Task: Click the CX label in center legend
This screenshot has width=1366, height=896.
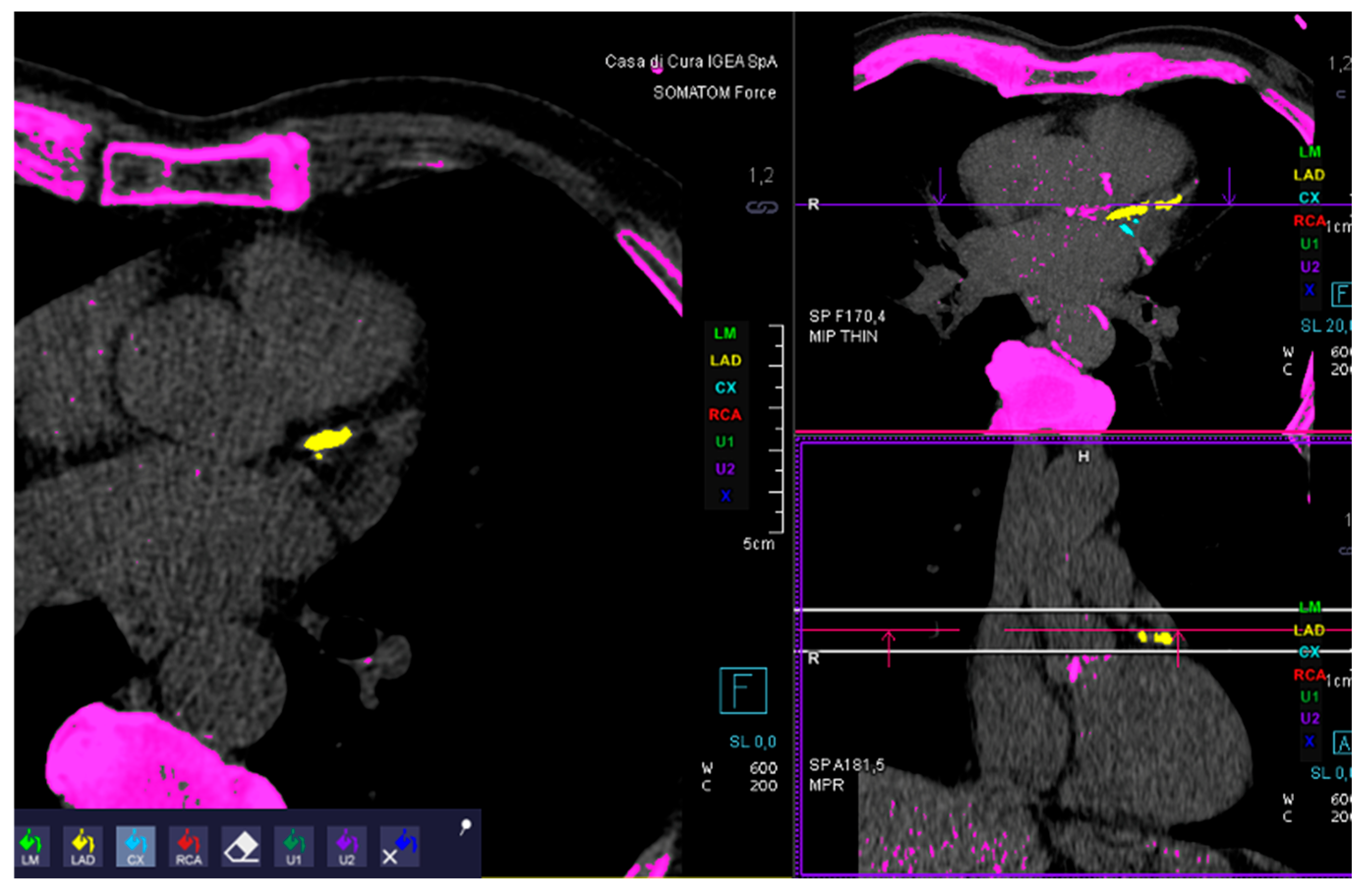Action: (725, 388)
